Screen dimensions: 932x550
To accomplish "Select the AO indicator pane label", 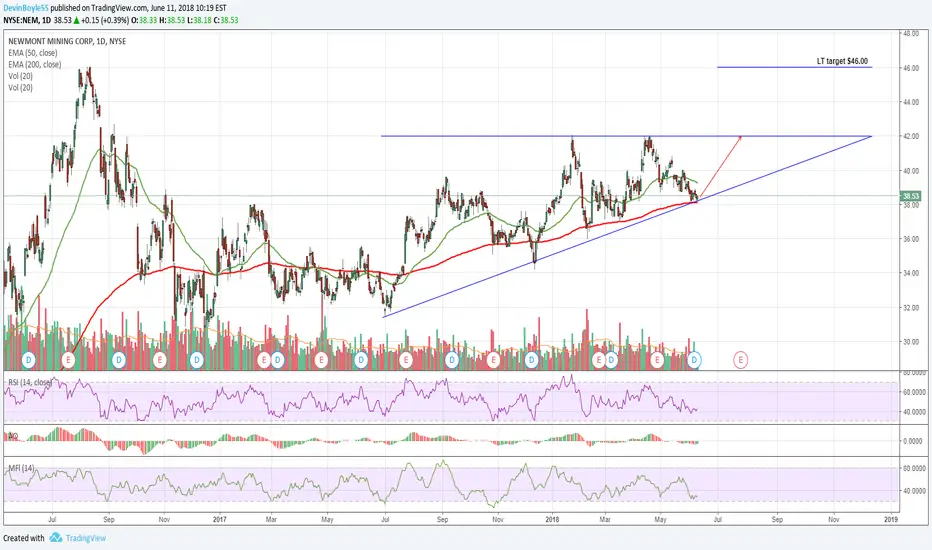I will [x=12, y=436].
